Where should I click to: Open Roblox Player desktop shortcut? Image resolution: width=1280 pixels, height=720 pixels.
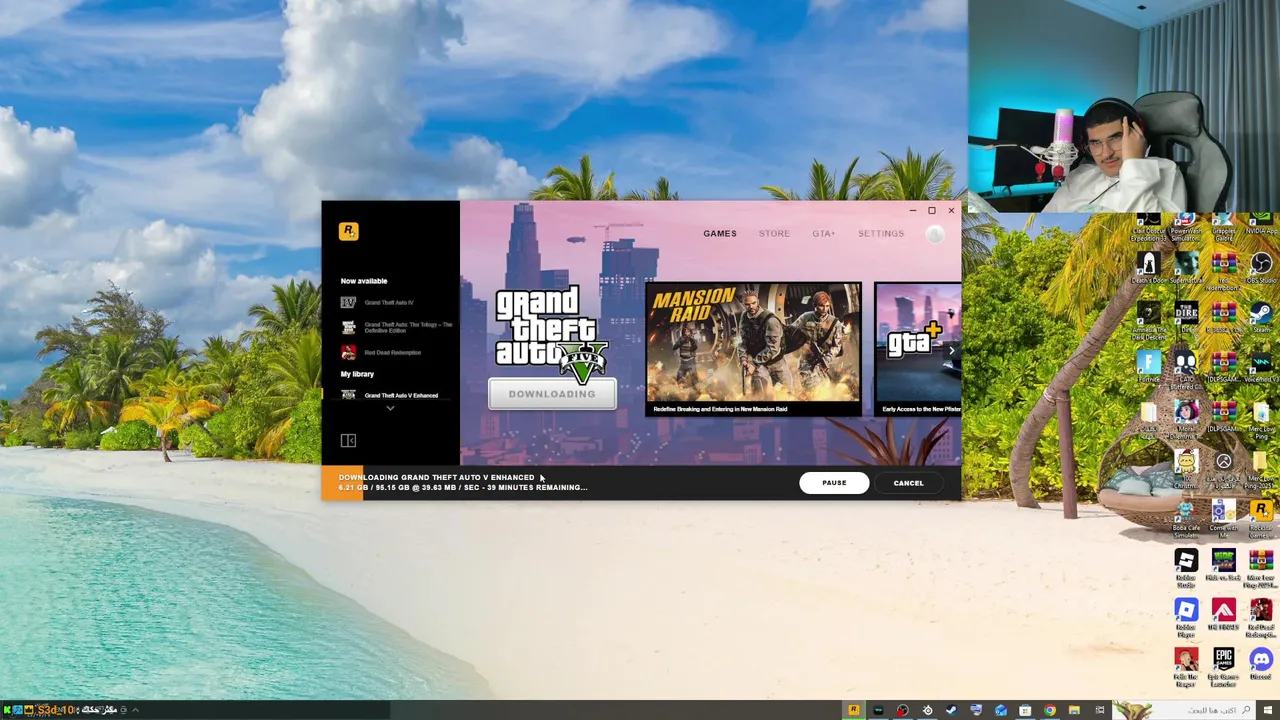(1186, 615)
